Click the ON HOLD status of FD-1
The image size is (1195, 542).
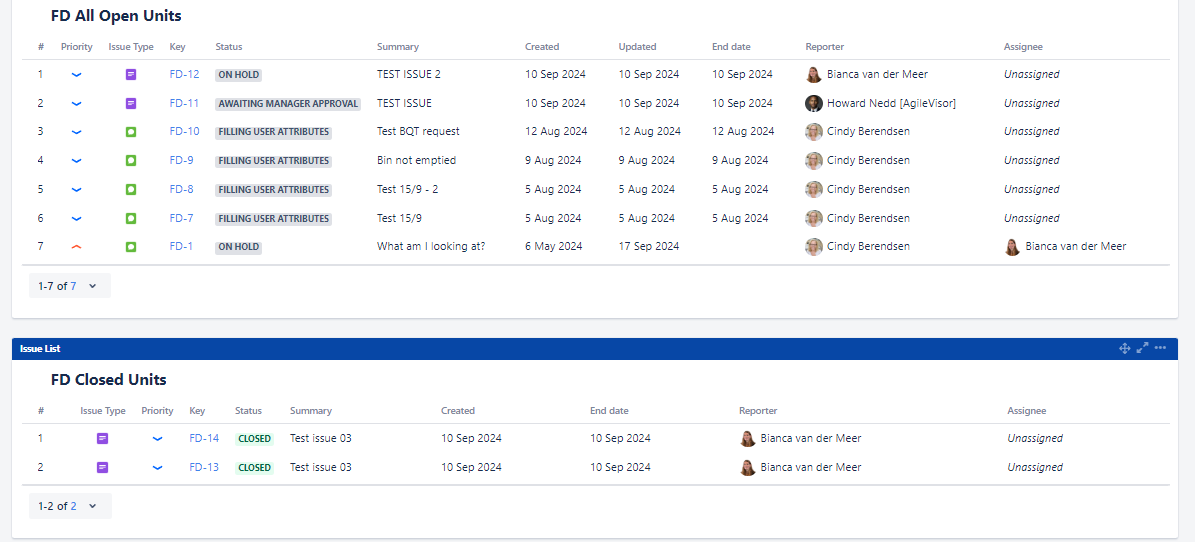pos(239,247)
